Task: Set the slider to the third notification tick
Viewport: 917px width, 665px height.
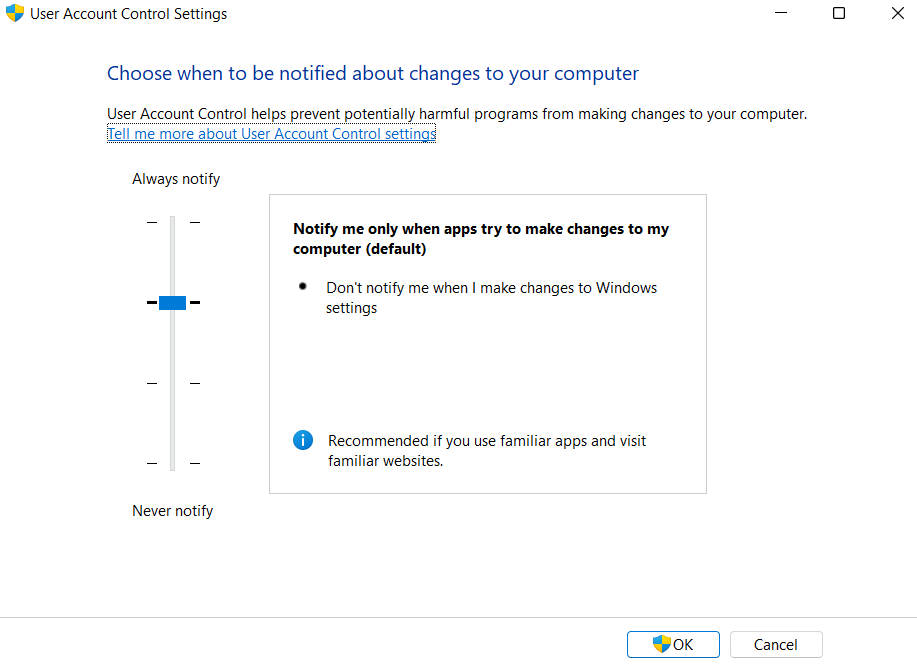Action: (x=173, y=383)
